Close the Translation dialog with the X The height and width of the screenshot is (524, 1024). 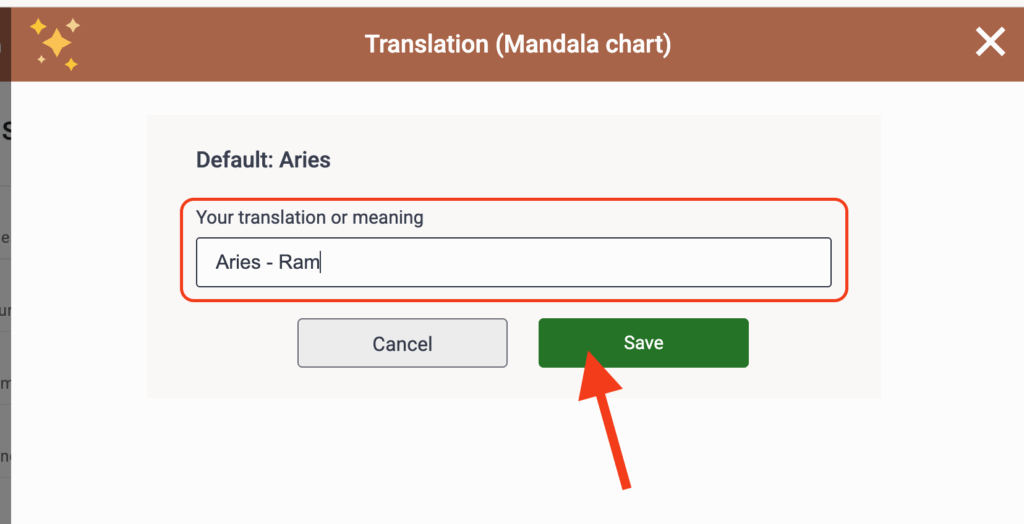[990, 42]
